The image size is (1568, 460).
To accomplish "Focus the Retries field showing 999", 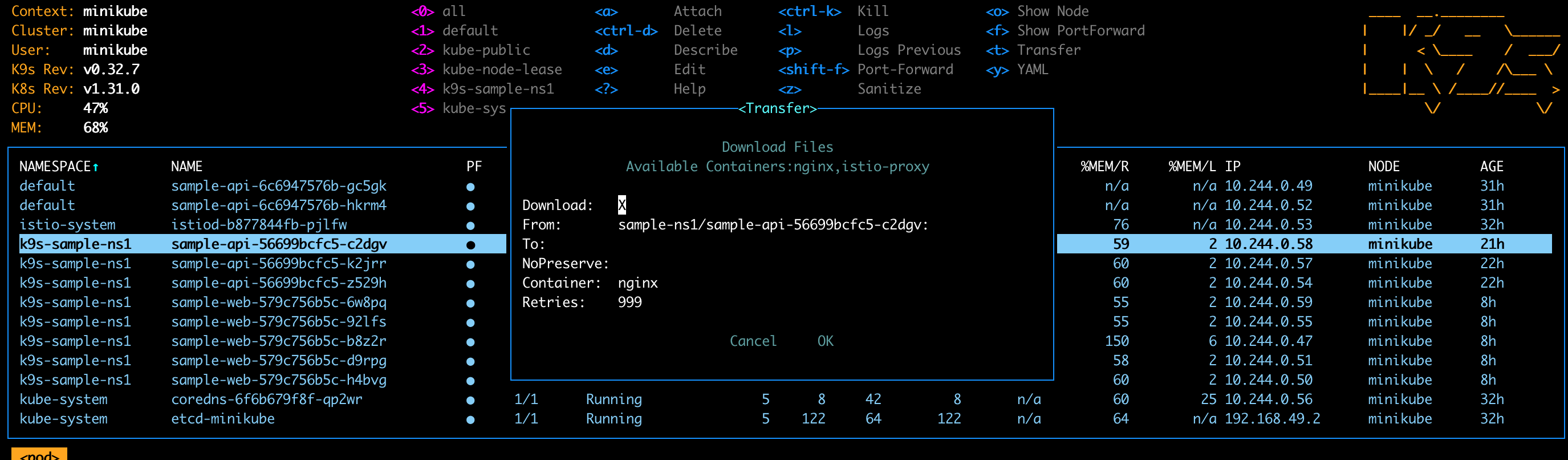I will 630,302.
